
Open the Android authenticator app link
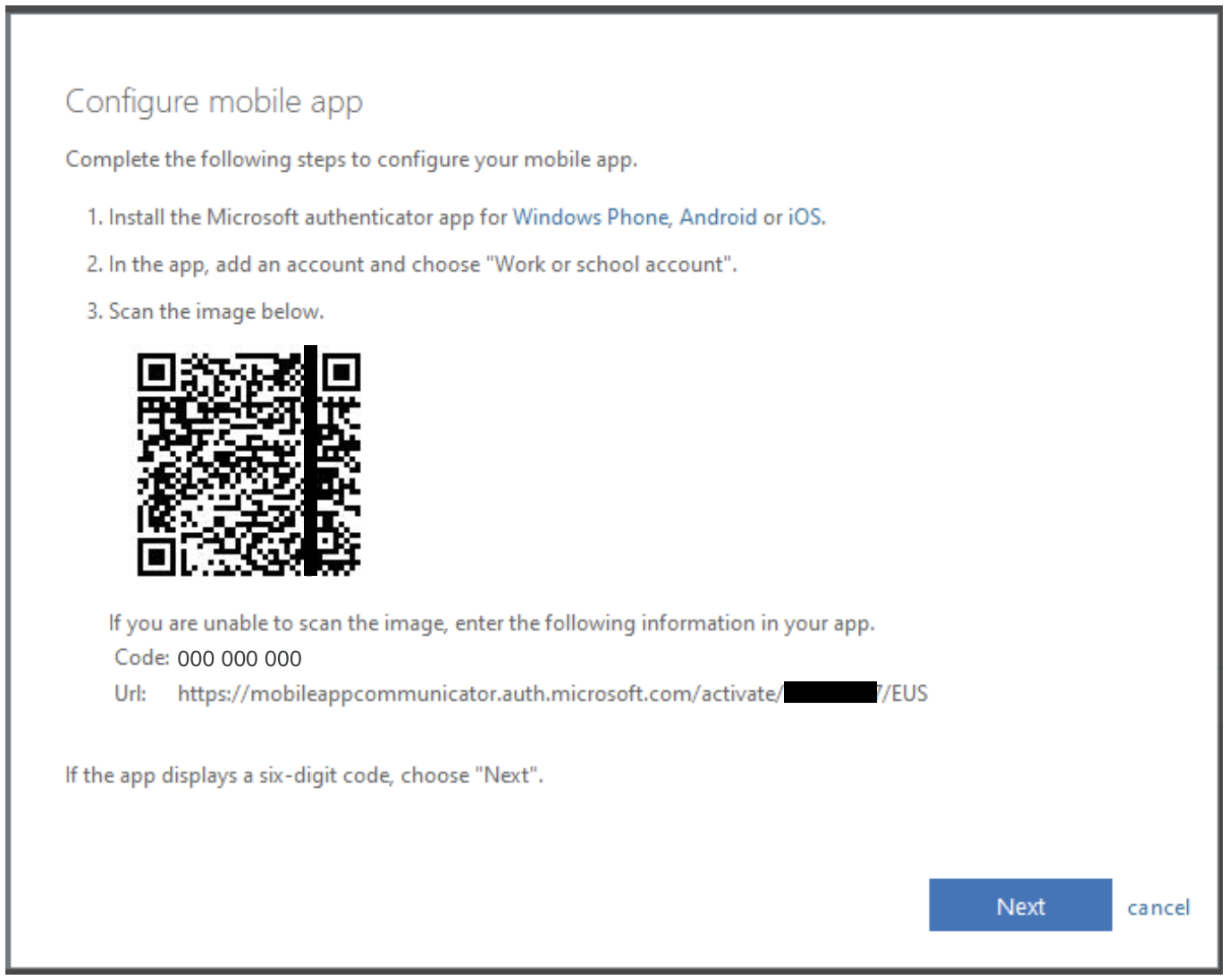(x=718, y=217)
